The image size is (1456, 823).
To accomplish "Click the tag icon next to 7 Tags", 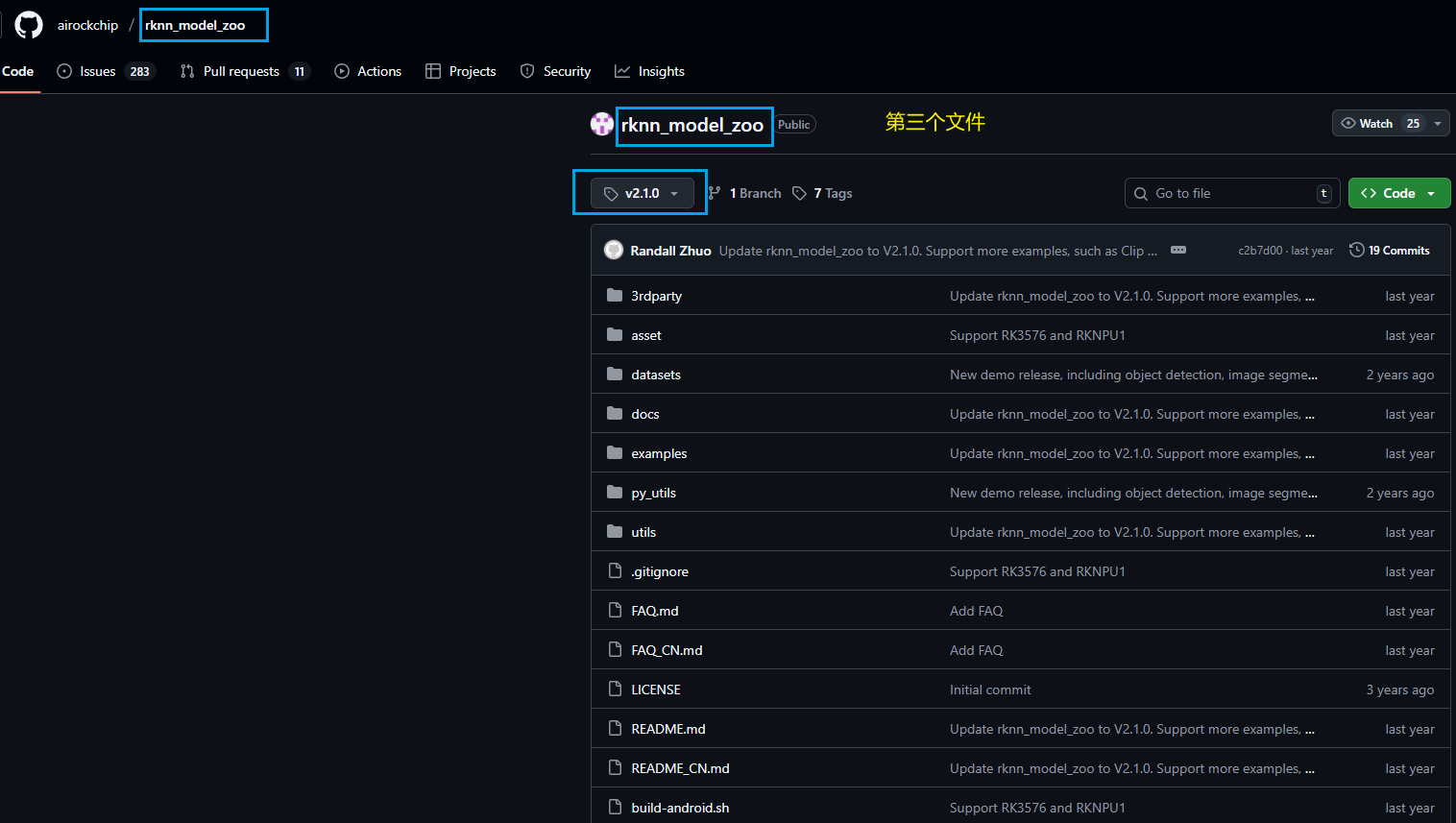I will 799,193.
